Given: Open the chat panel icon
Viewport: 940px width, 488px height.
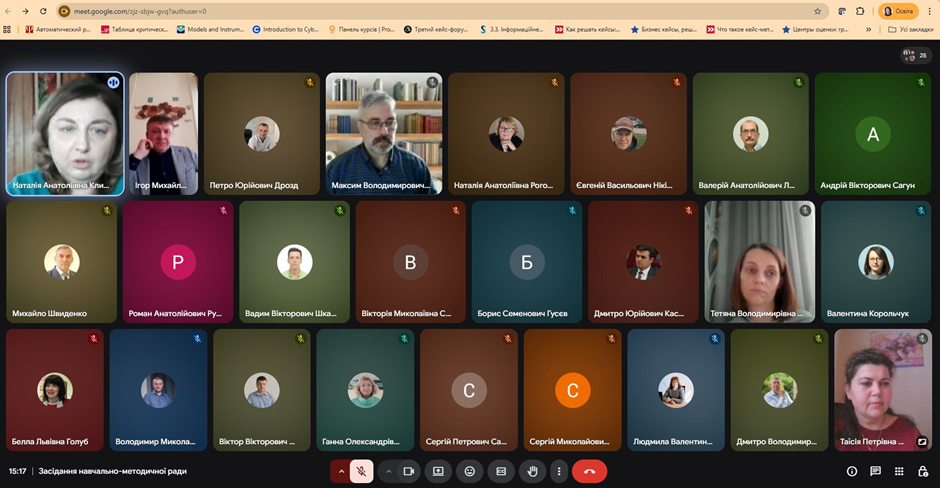Looking at the screenshot, I should [x=875, y=472].
